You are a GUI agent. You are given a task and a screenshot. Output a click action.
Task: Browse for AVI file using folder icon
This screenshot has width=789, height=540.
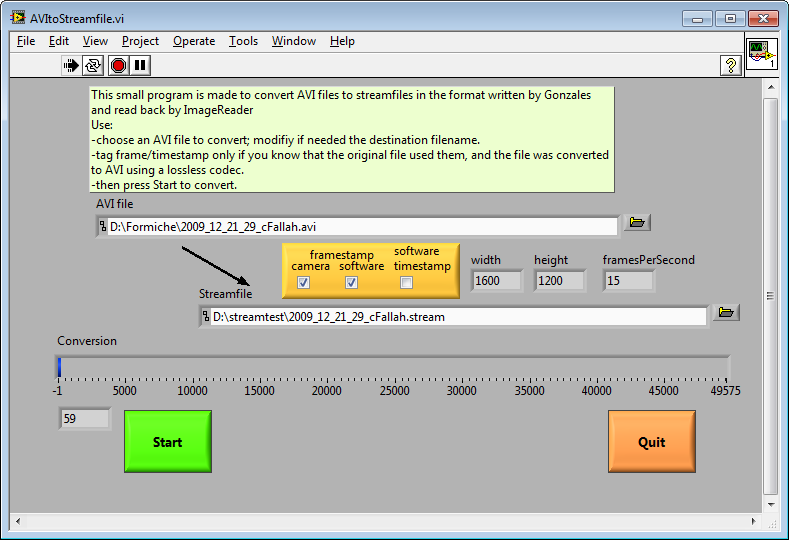[637, 223]
